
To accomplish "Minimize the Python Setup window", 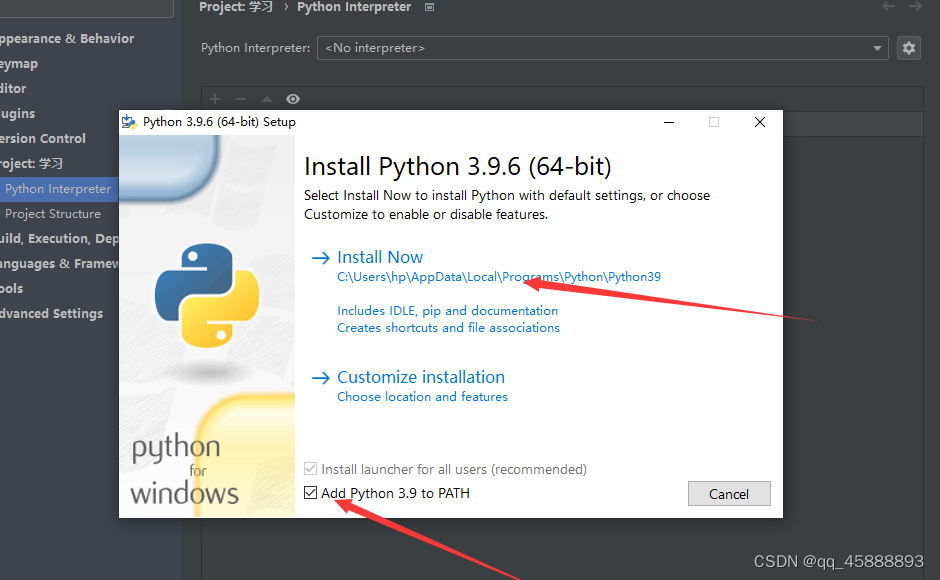I will (x=669, y=122).
